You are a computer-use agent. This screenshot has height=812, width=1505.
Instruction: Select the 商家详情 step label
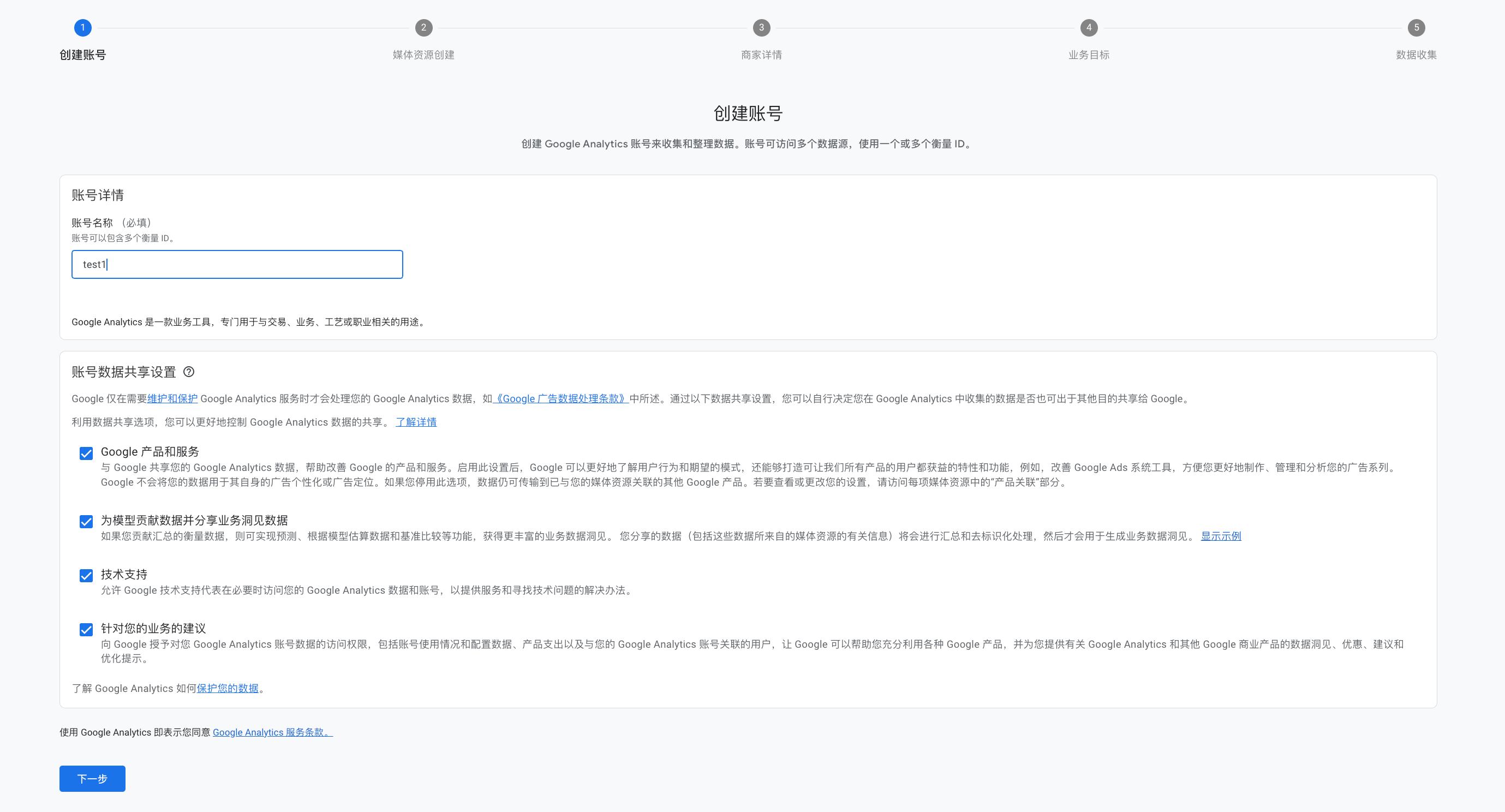761,55
